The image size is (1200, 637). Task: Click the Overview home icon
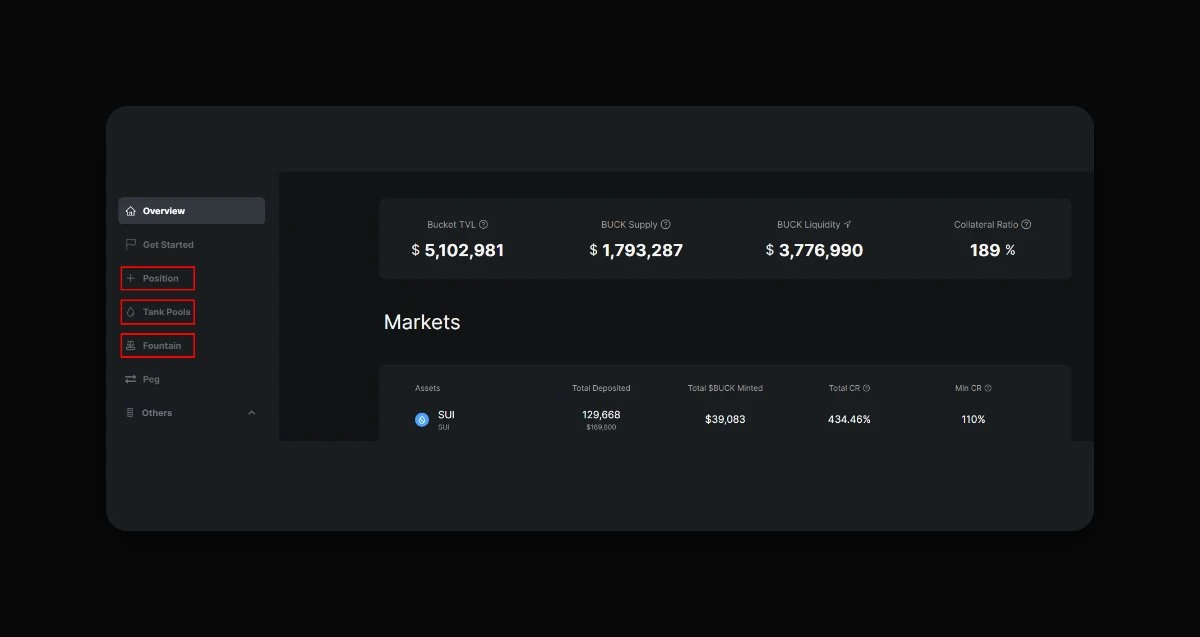tap(131, 211)
